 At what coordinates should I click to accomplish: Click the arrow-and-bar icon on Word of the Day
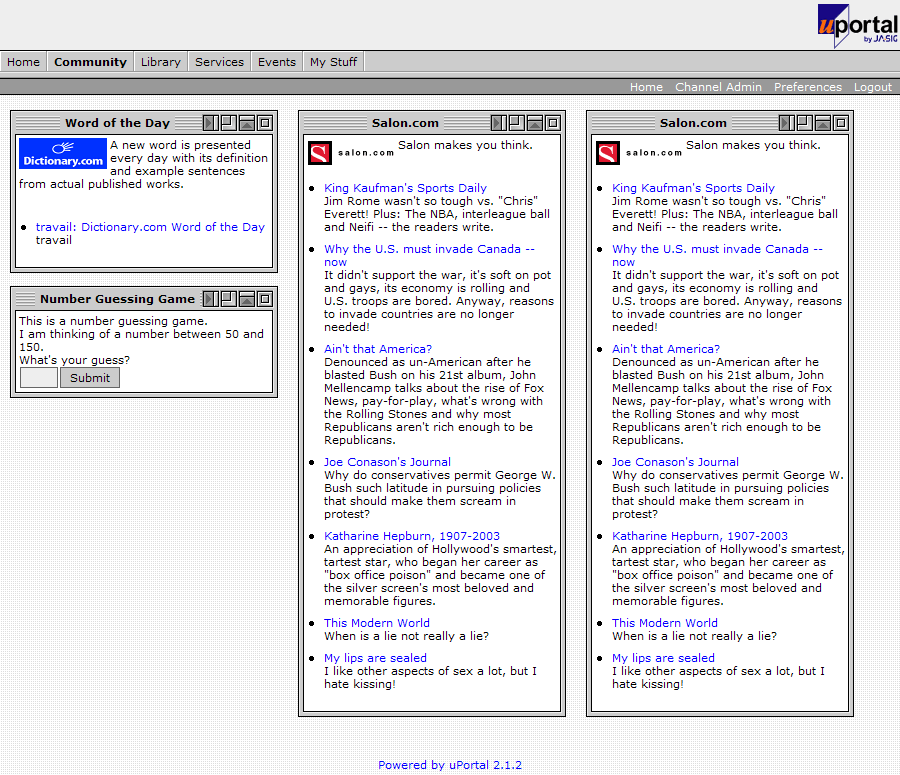coord(211,123)
